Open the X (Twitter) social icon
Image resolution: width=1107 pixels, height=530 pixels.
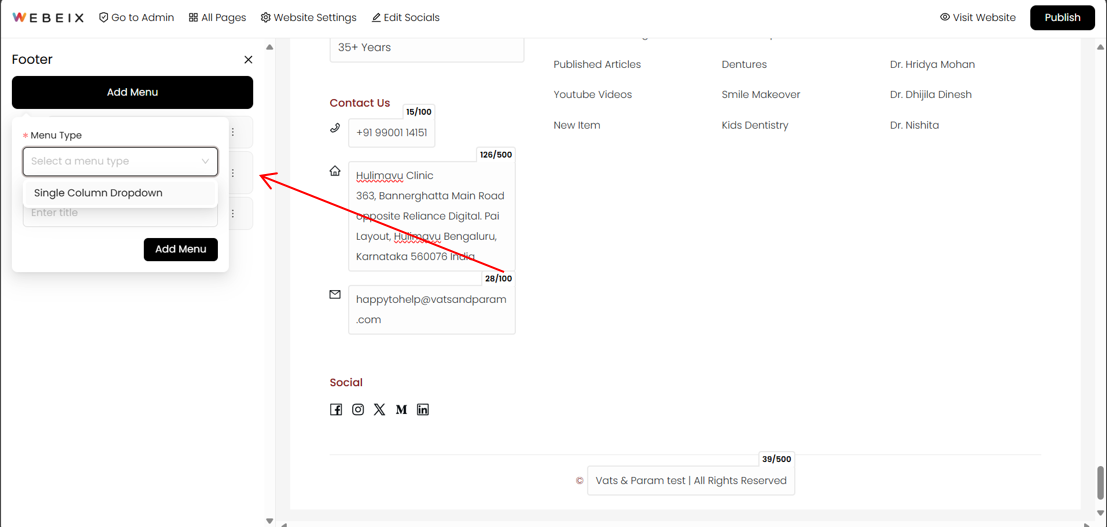(380, 409)
